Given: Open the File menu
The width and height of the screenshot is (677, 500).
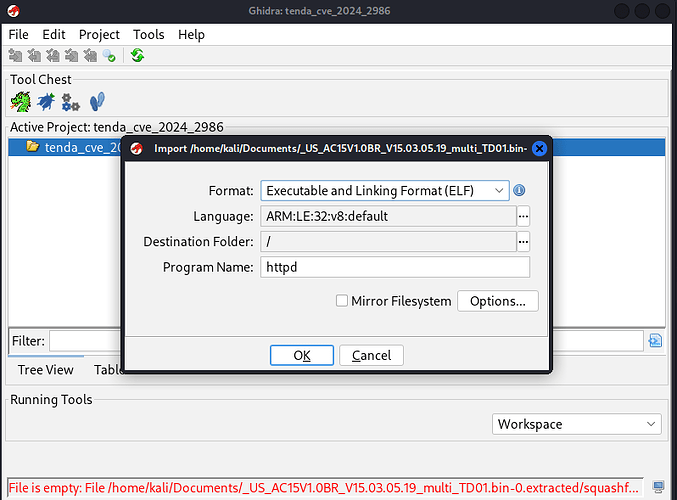Looking at the screenshot, I should [x=19, y=35].
